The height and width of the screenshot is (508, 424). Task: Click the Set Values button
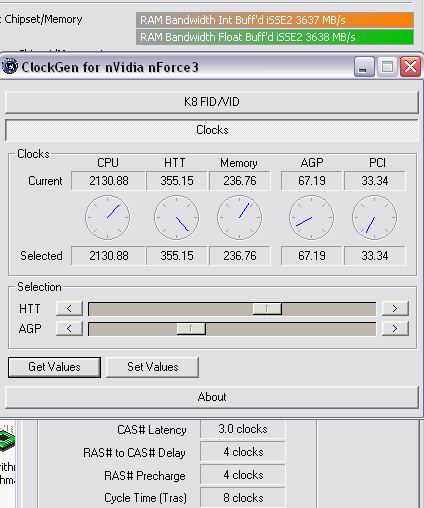click(152, 367)
